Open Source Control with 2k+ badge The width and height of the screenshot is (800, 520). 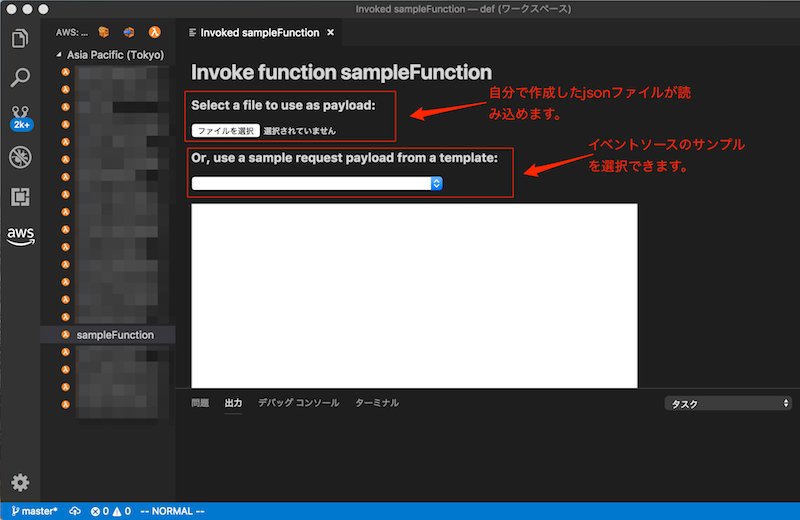point(21,118)
